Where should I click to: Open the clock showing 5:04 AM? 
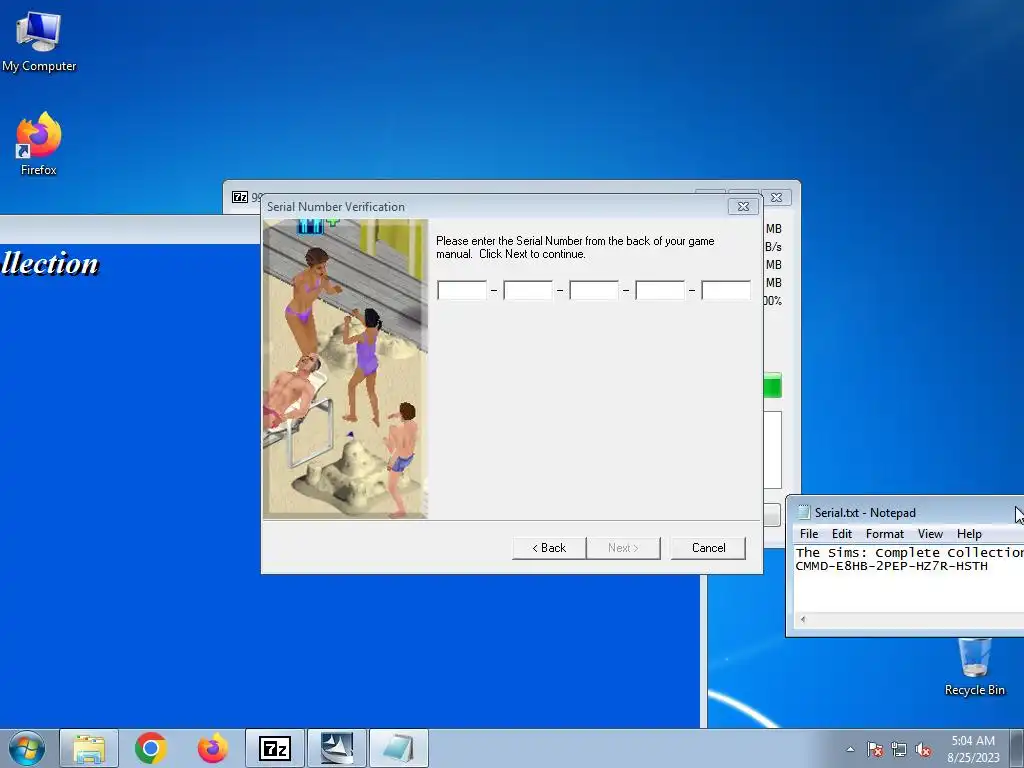click(x=973, y=748)
